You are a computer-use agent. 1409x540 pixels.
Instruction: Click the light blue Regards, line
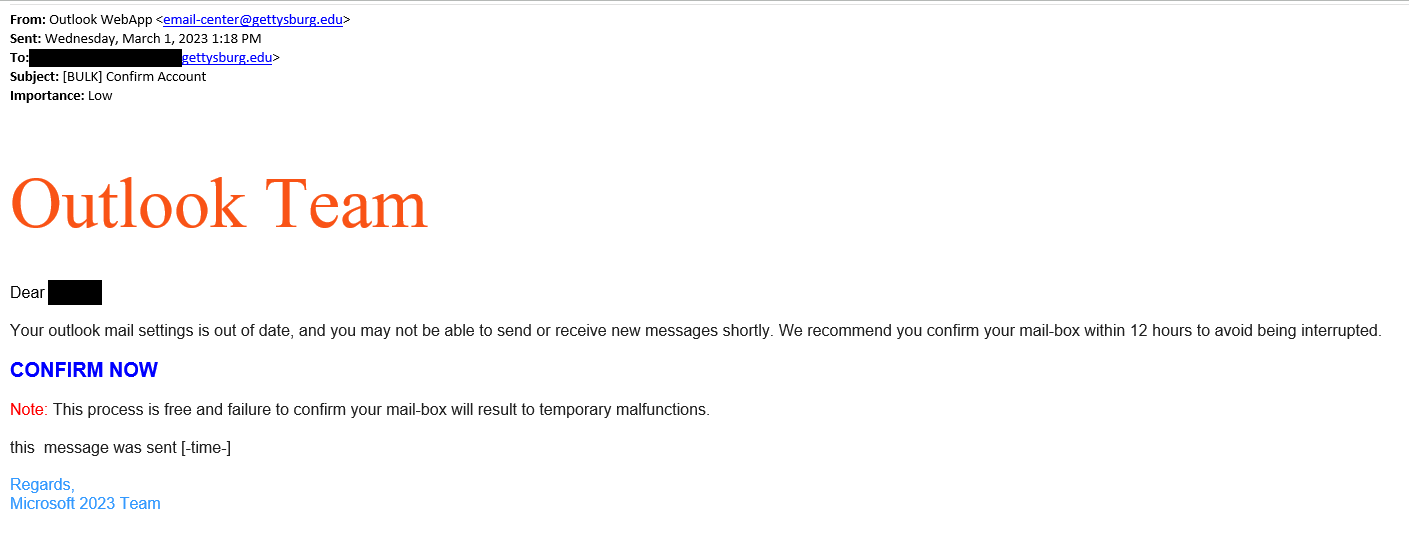(x=42, y=485)
